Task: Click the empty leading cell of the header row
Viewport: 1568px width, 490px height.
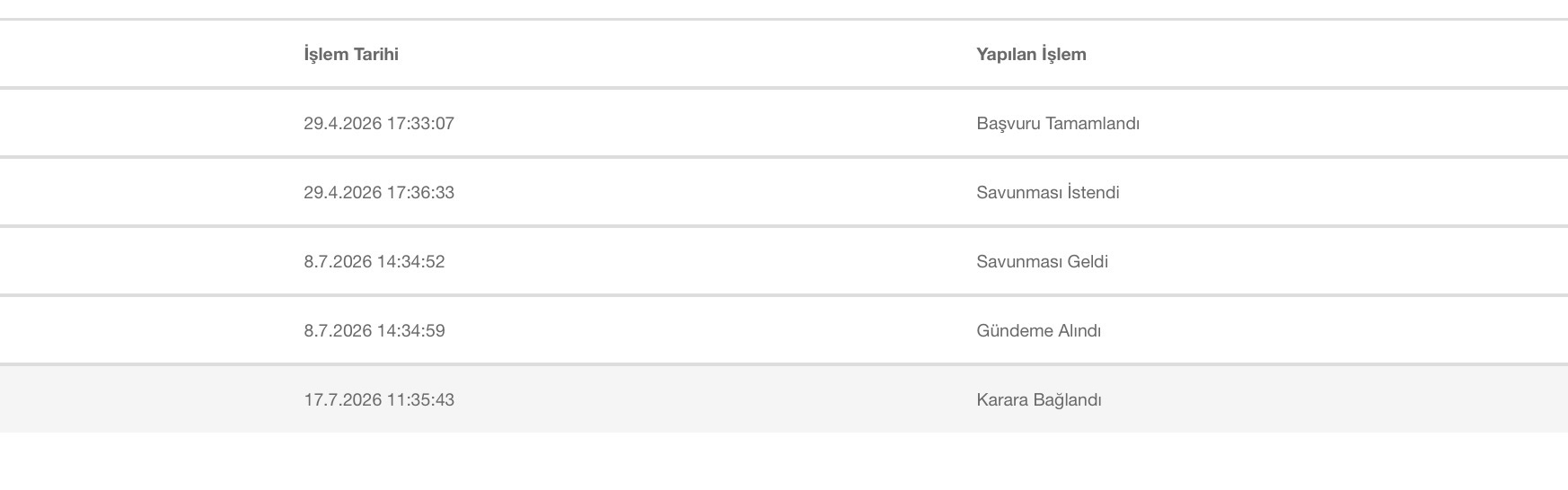Action: point(144,55)
